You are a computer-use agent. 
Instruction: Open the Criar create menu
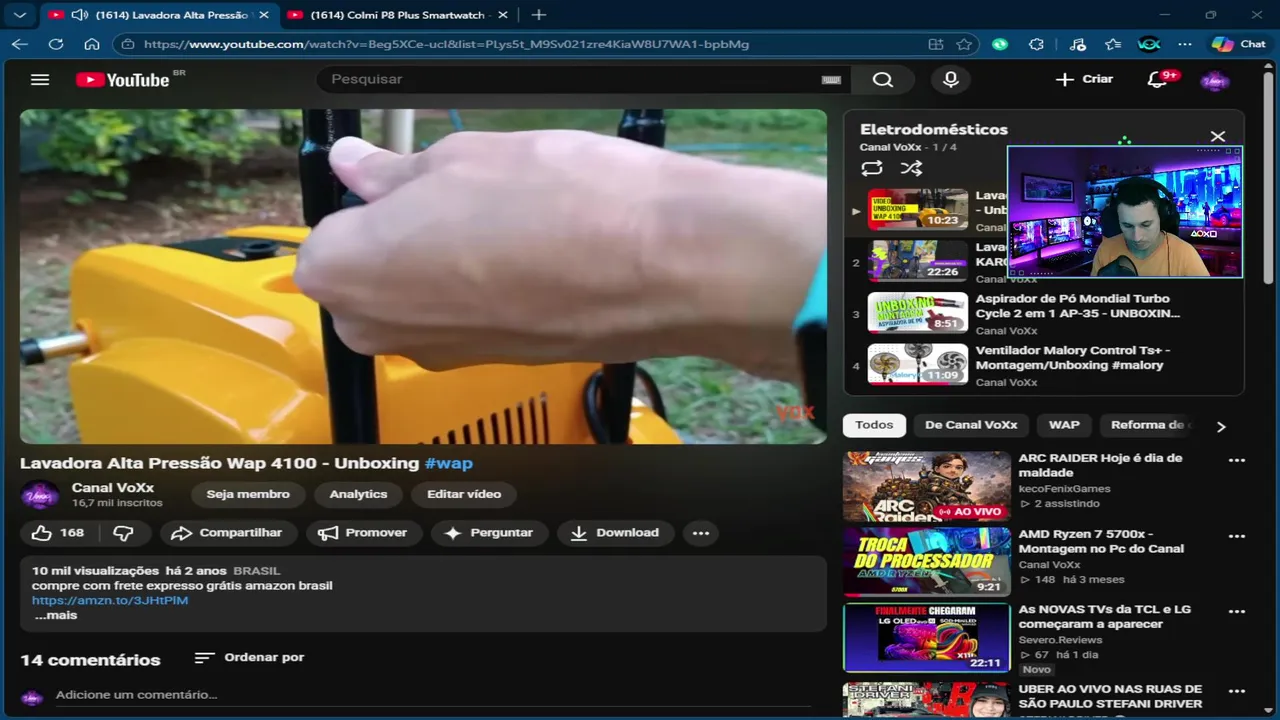click(1084, 79)
